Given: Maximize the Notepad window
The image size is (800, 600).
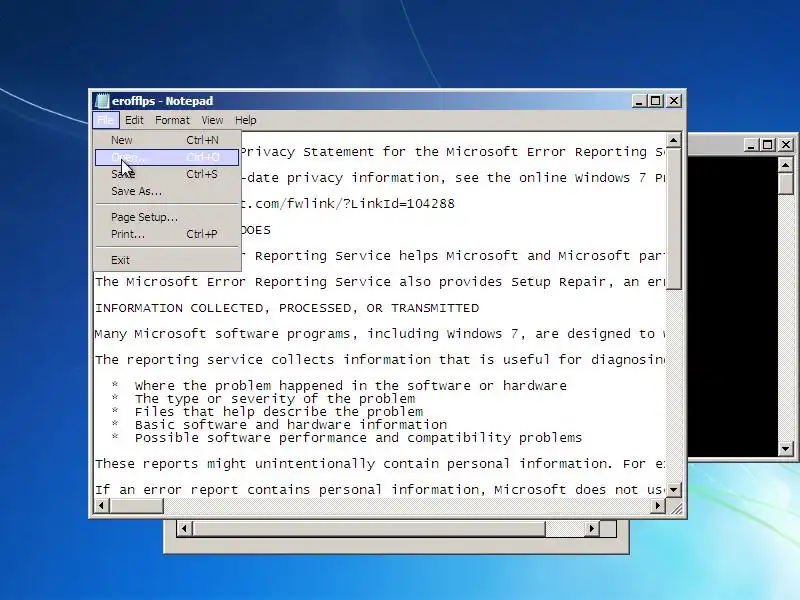Looking at the screenshot, I should pyautogui.click(x=656, y=101).
